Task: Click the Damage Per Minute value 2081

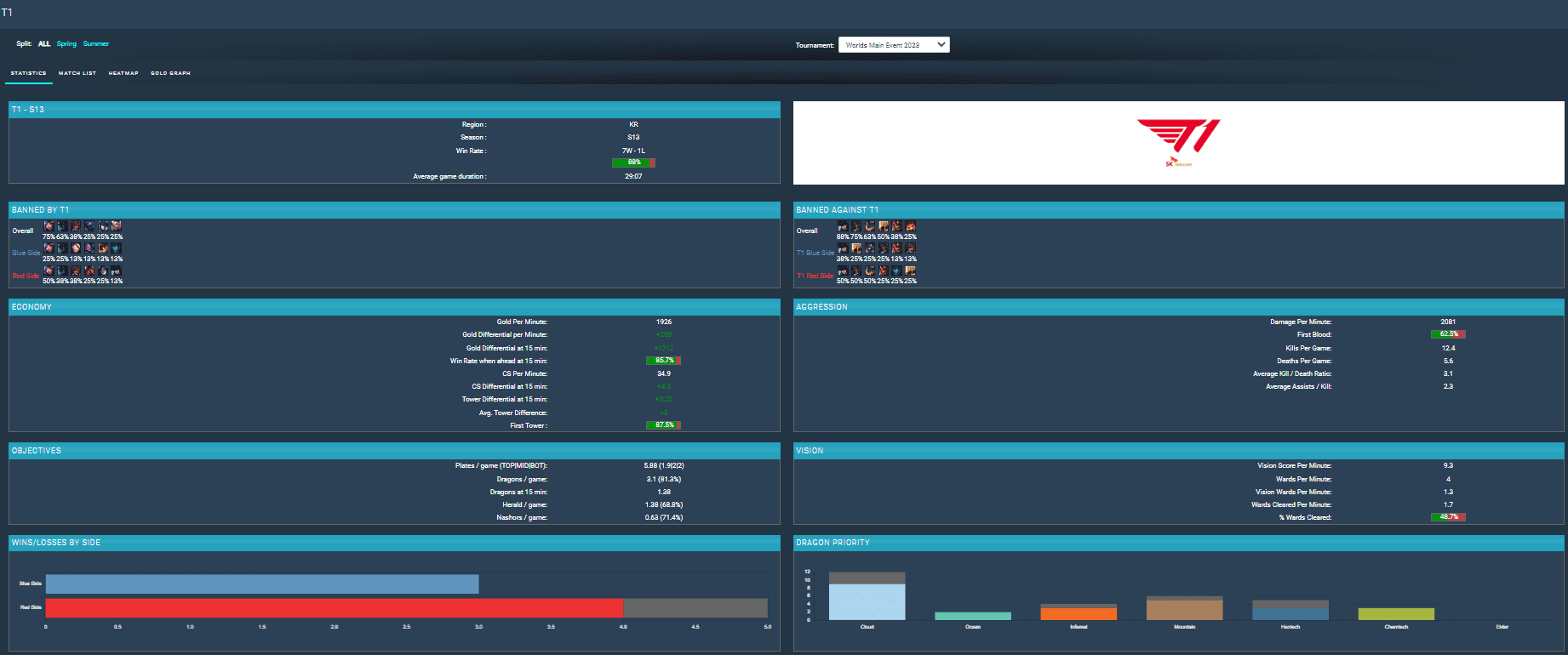Action: (x=1448, y=322)
